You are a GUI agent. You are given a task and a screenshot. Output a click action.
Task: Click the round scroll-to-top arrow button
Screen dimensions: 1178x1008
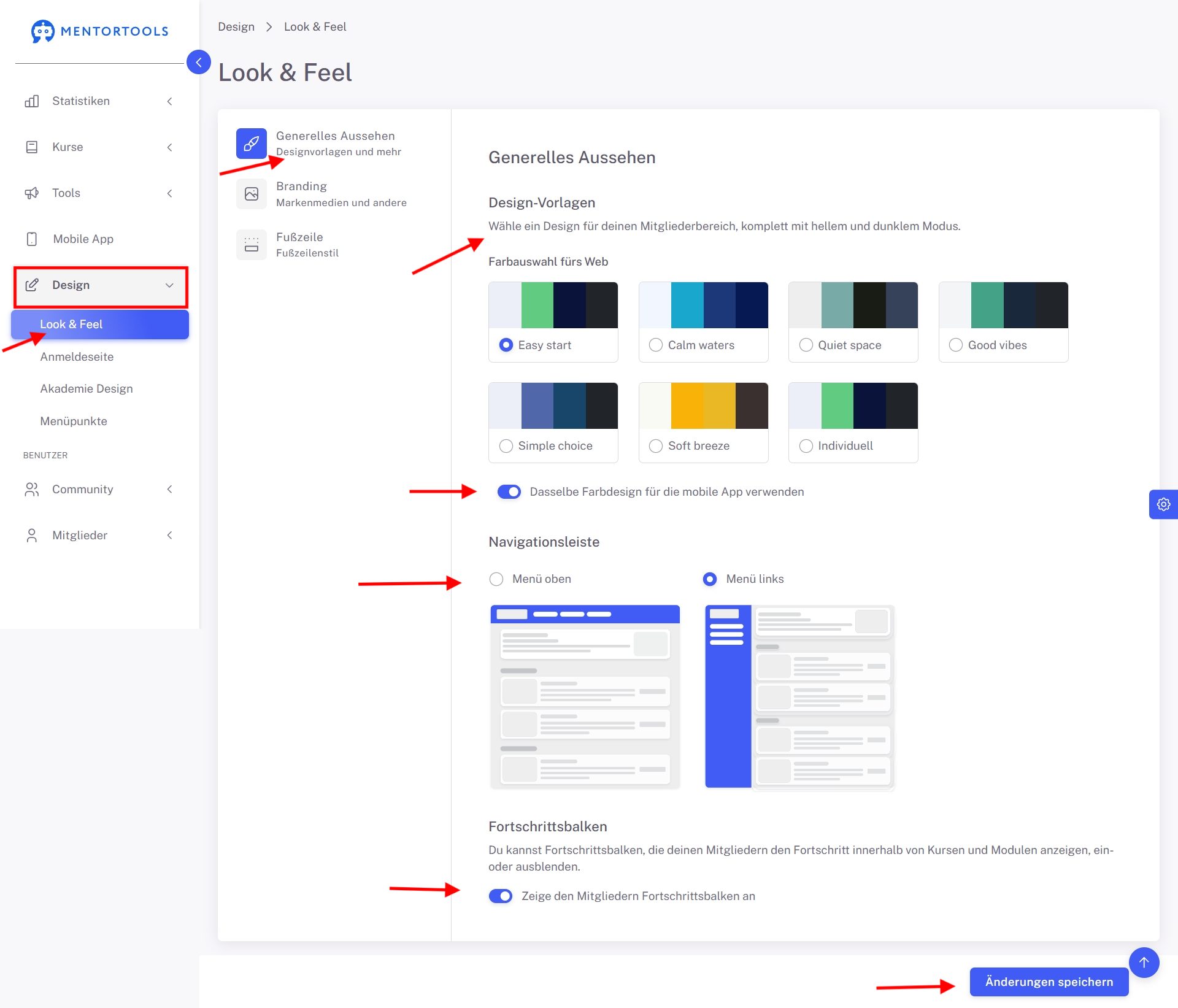[x=1144, y=963]
